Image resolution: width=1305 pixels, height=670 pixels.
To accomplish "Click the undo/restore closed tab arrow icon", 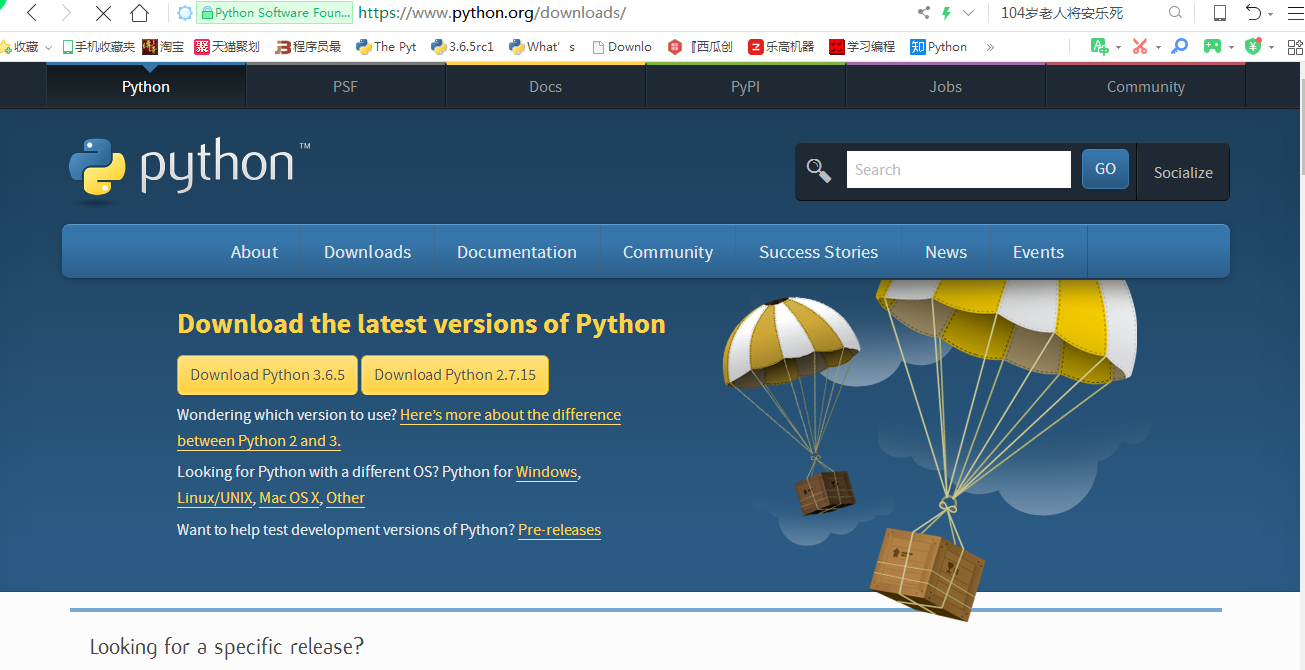I will 1253,12.
